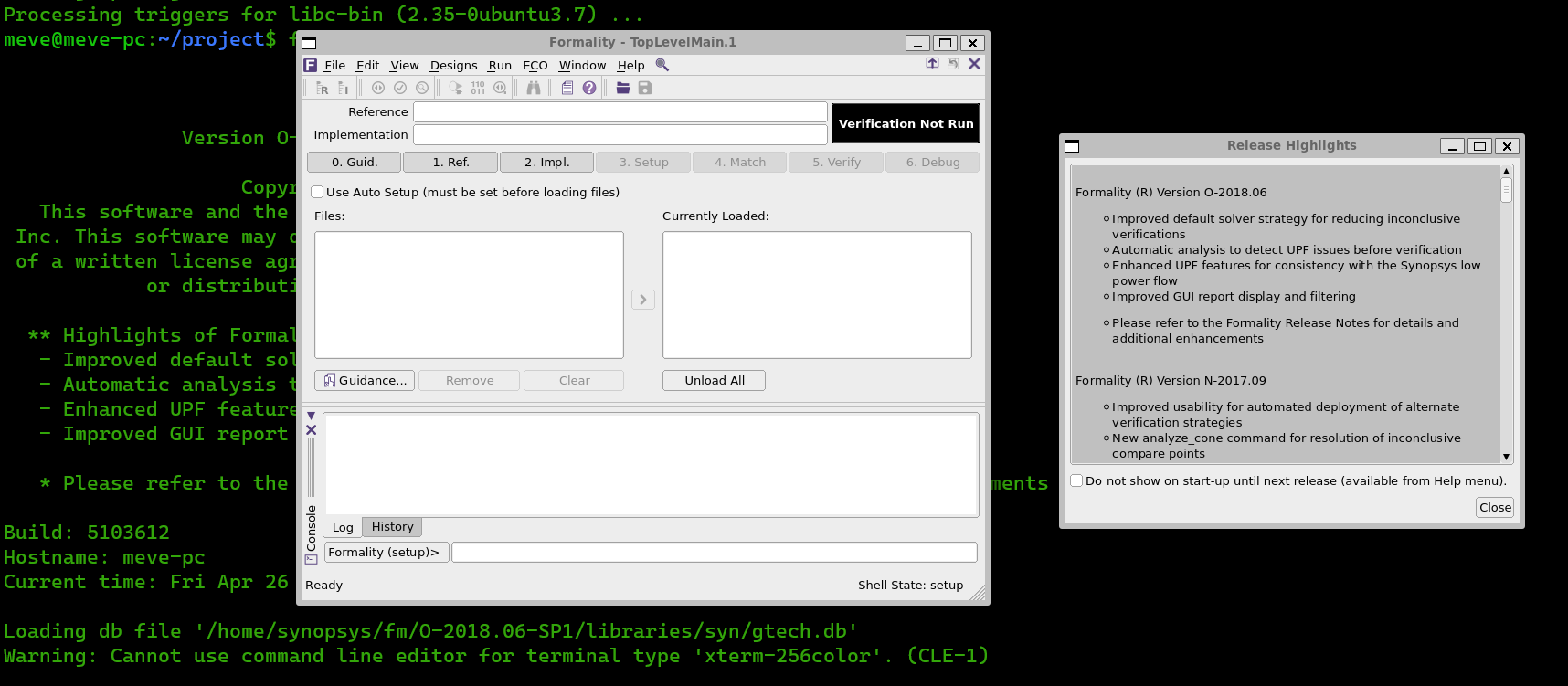Click the Verification Not Run status banner
1568x686 pixels.
(x=906, y=123)
